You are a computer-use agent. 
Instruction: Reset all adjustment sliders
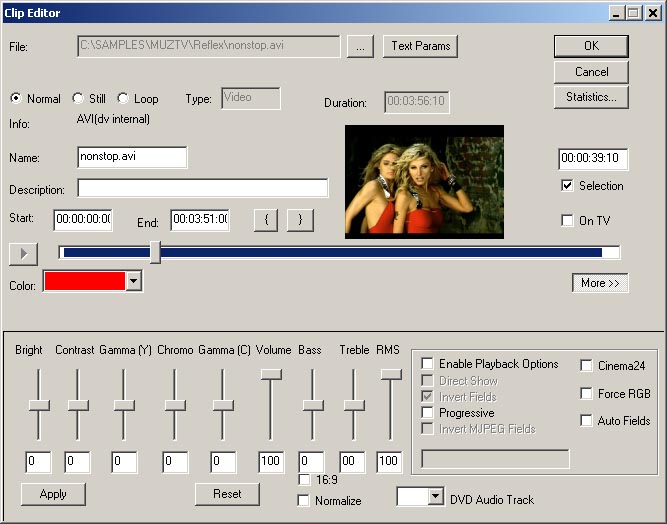coord(227,494)
